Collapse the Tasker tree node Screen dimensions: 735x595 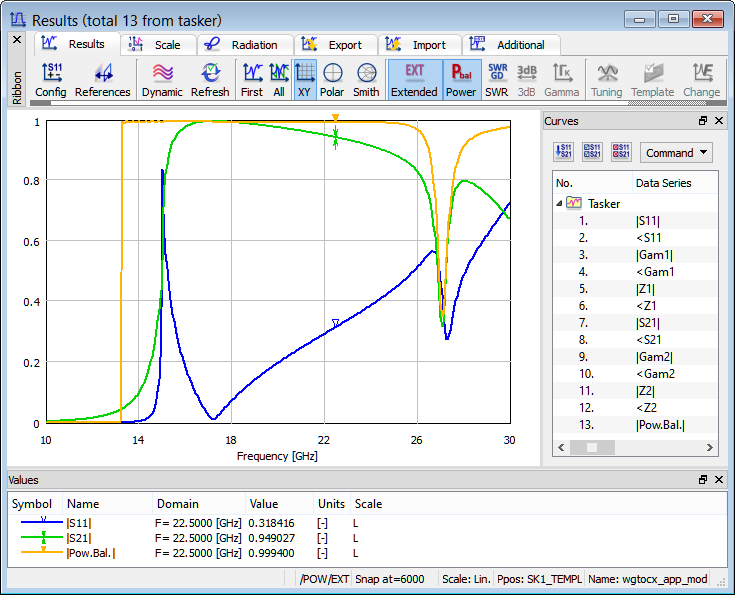click(x=560, y=203)
